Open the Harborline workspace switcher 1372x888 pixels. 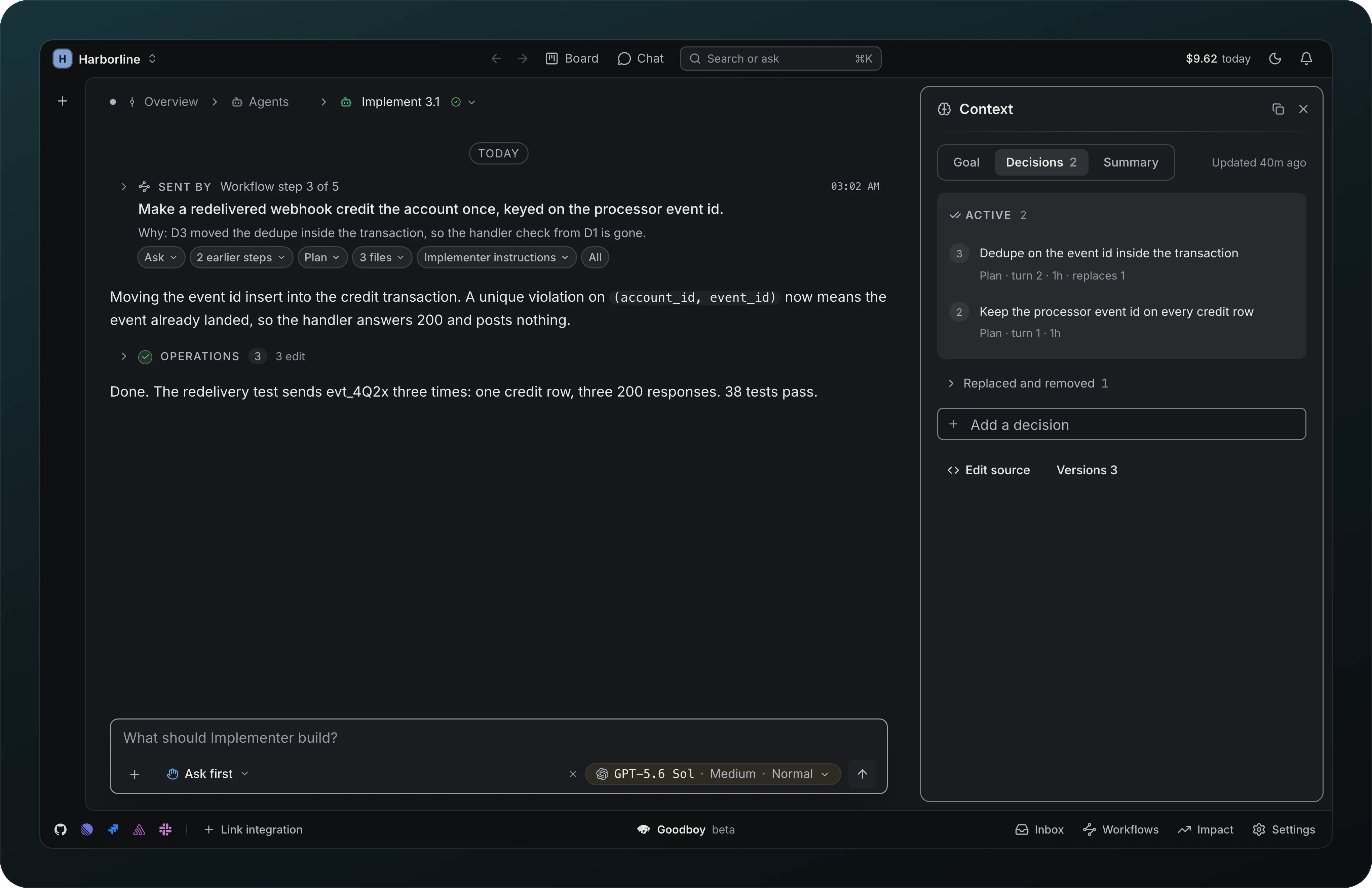pos(118,59)
